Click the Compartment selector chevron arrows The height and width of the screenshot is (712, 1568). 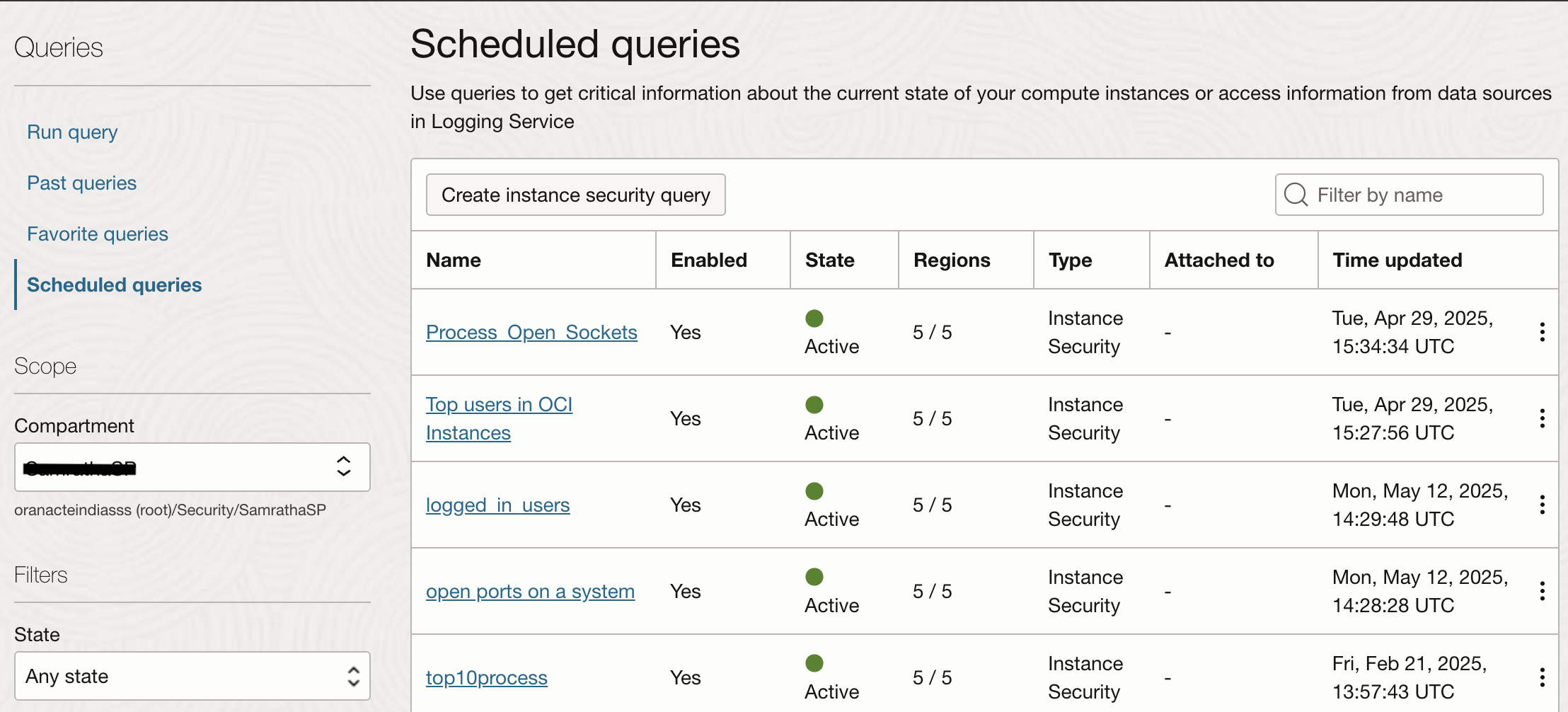tap(344, 466)
